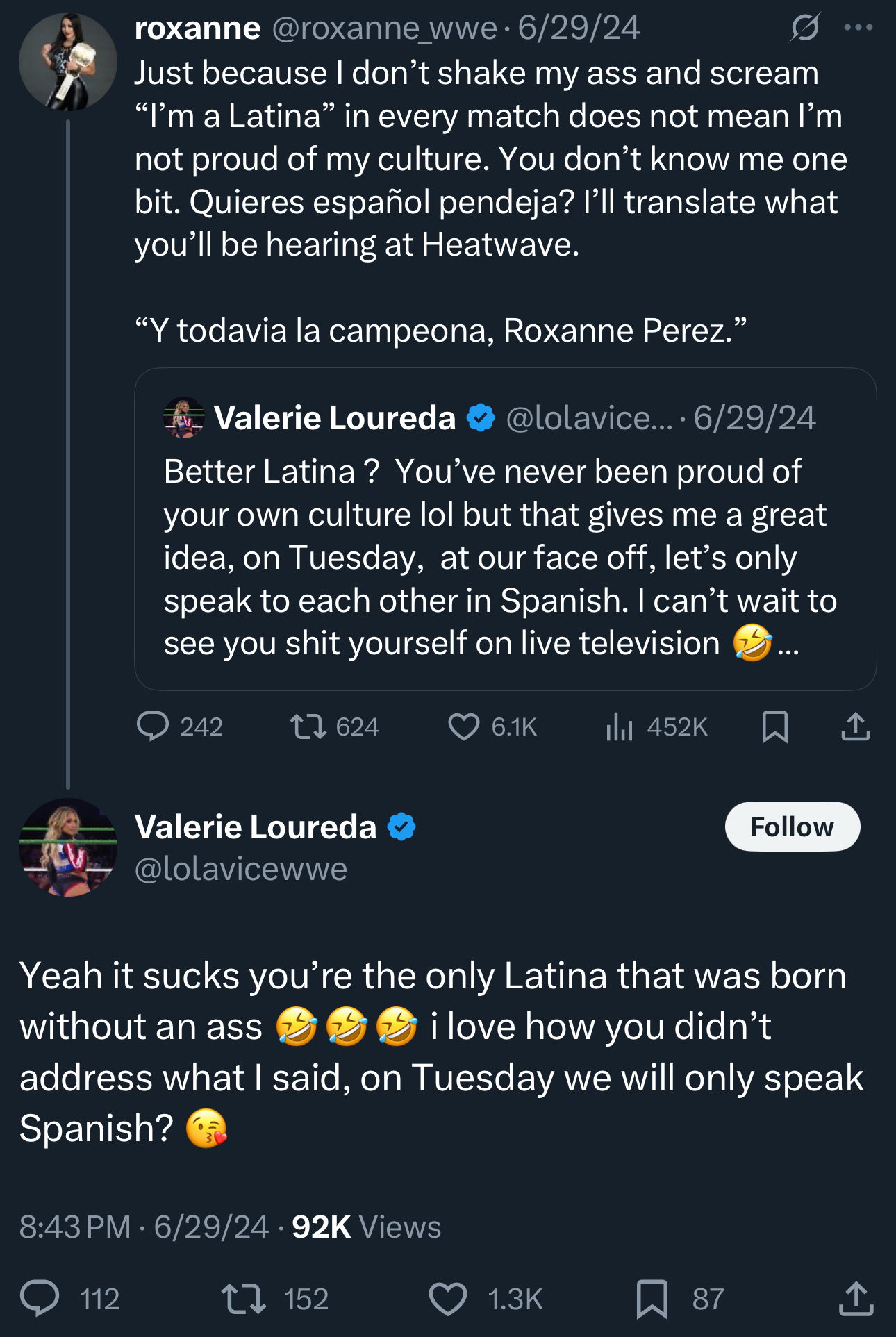Viewport: 896px width, 1337px height.
Task: Share roxanne's tweet
Action: tap(855, 726)
